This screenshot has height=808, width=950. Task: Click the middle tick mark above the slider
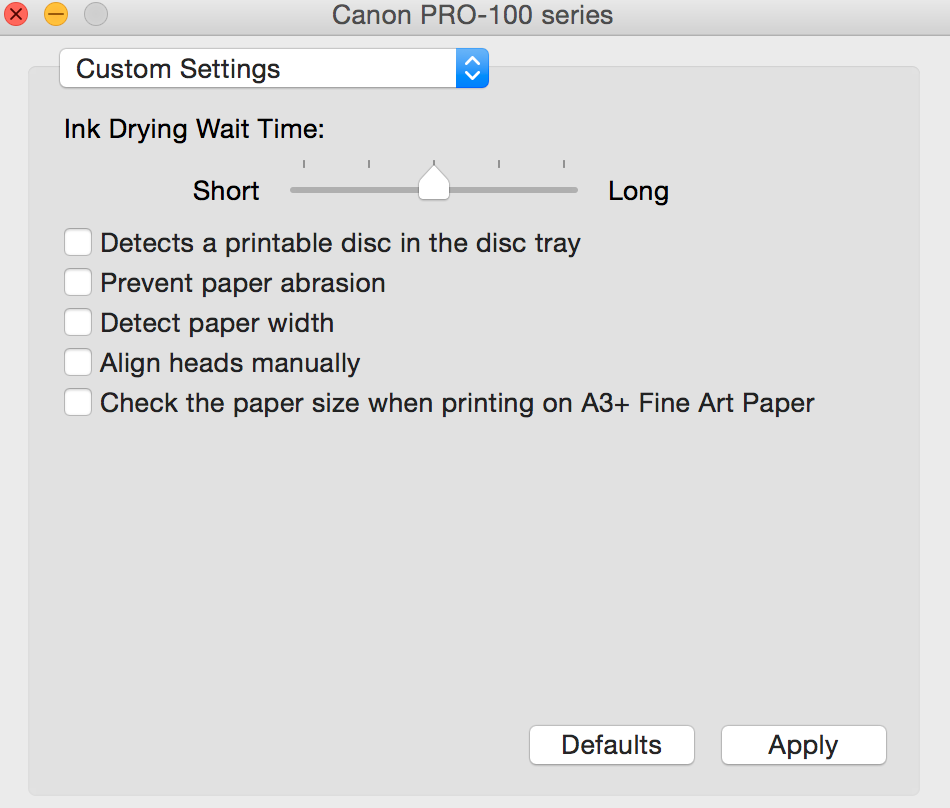[434, 163]
